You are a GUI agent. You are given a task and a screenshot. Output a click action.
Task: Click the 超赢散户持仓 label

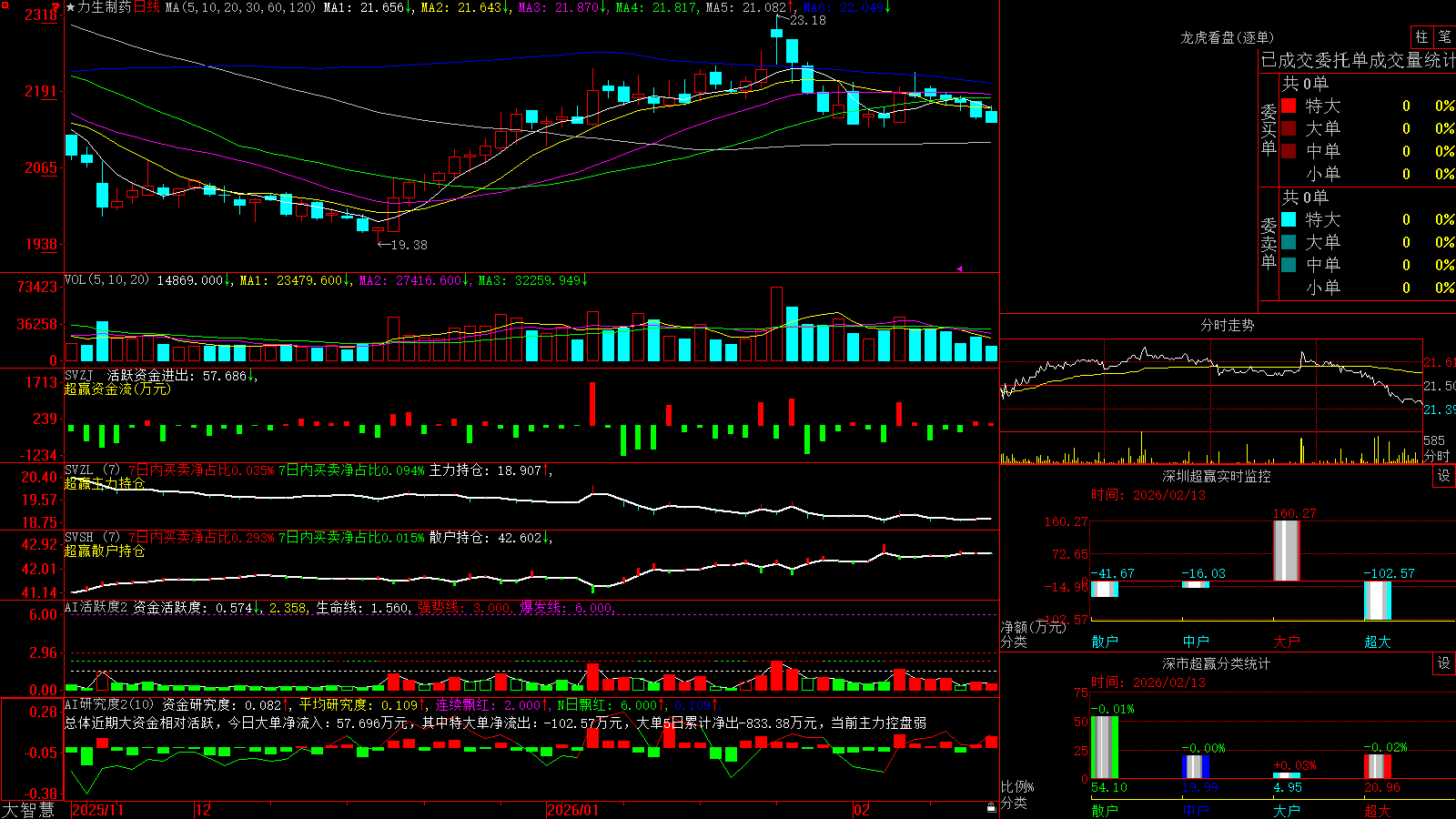(x=105, y=551)
